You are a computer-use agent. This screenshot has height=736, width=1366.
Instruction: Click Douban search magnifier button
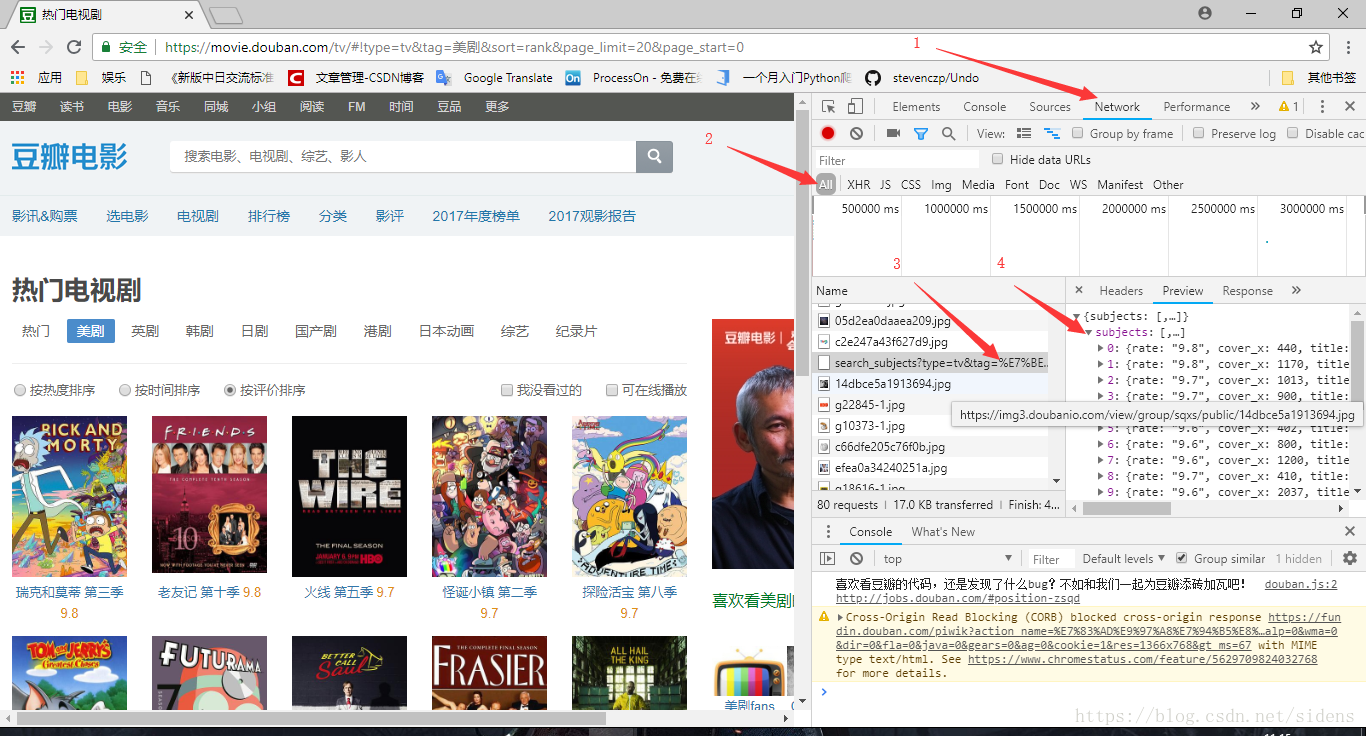(654, 156)
